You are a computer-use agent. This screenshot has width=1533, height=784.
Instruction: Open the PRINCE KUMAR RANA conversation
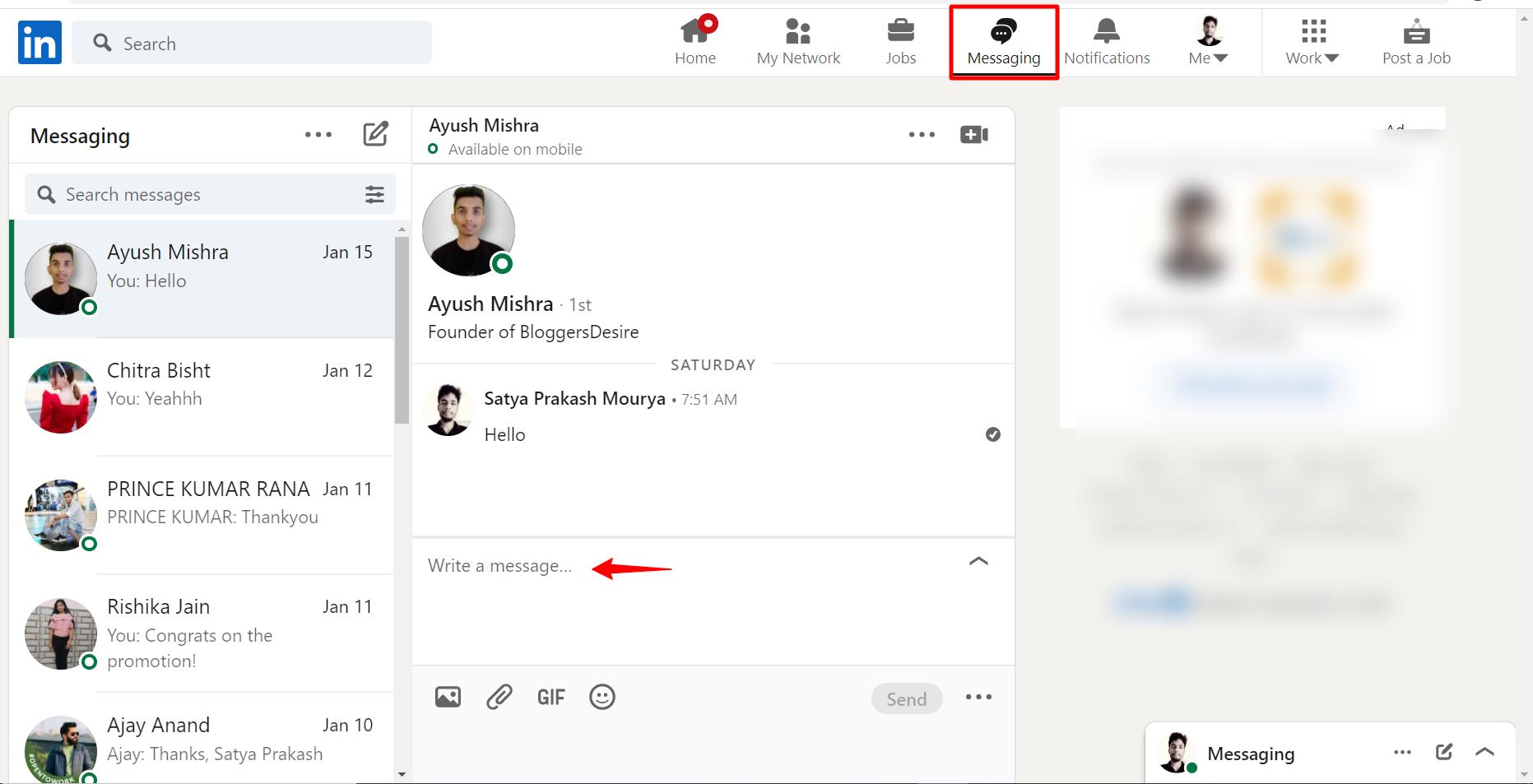(202, 515)
